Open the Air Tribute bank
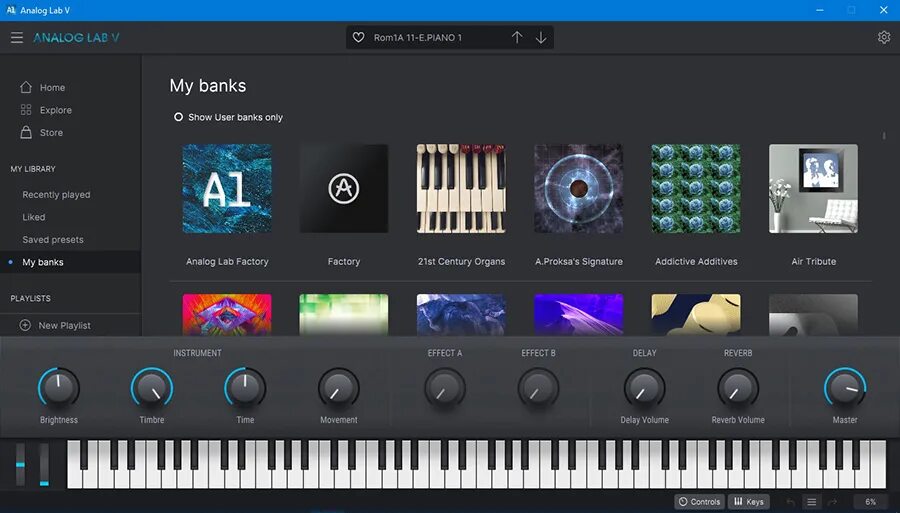The height and width of the screenshot is (513, 900). click(813, 189)
